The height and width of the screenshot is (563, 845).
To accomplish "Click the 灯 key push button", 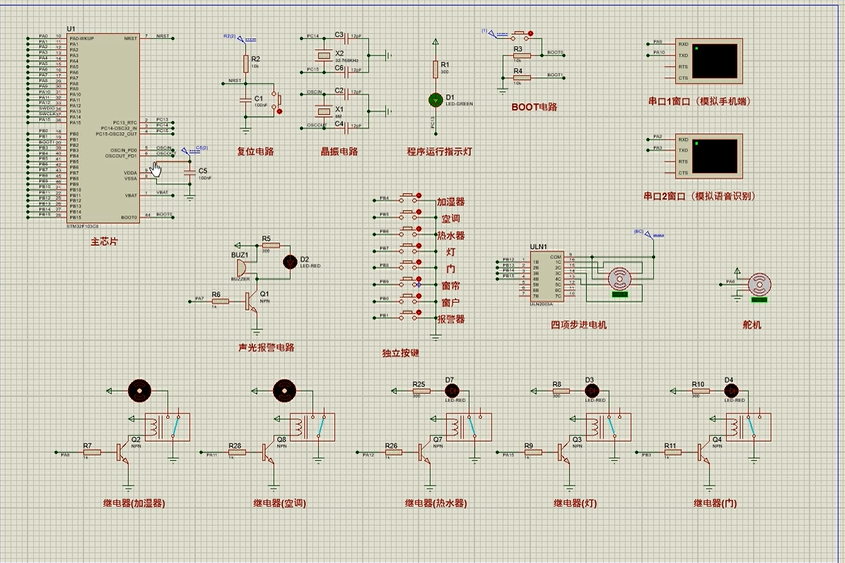I will click(410, 248).
